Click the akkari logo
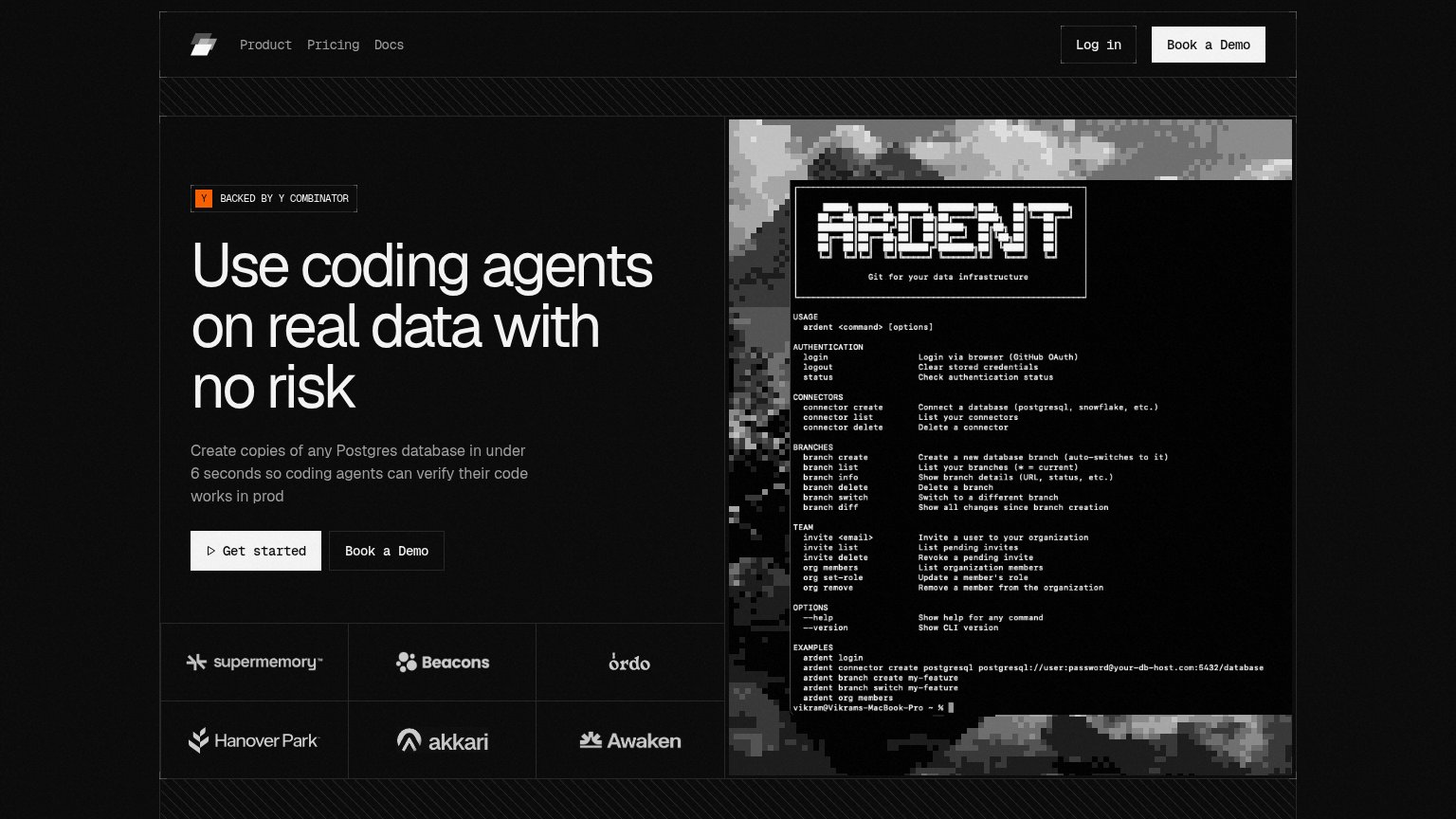 pyautogui.click(x=443, y=740)
